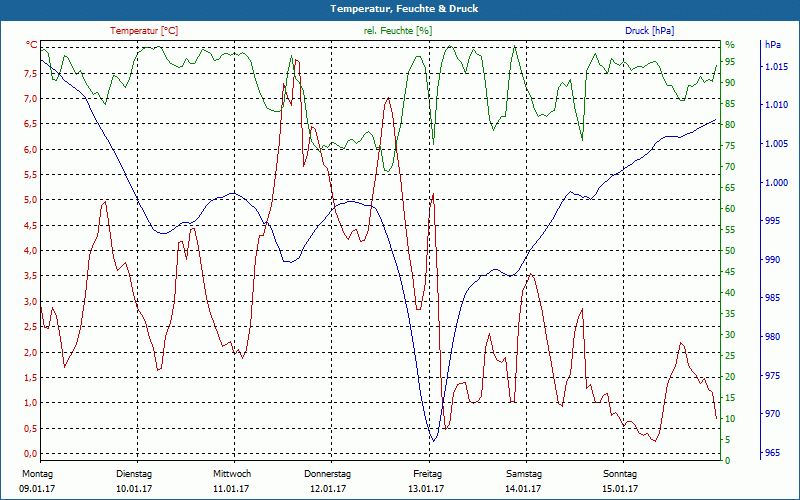800x500 pixels.
Task: Click the '%' humidity axis unit label
Action: point(730,45)
